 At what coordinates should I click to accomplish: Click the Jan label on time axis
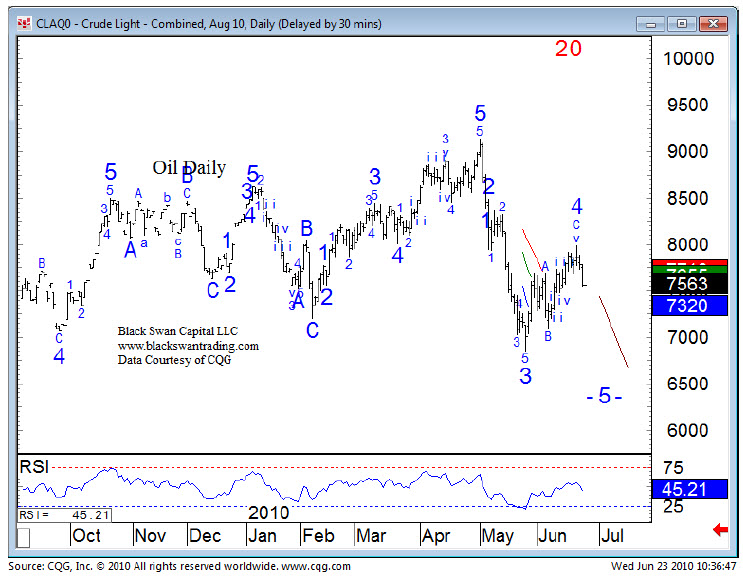pos(262,536)
